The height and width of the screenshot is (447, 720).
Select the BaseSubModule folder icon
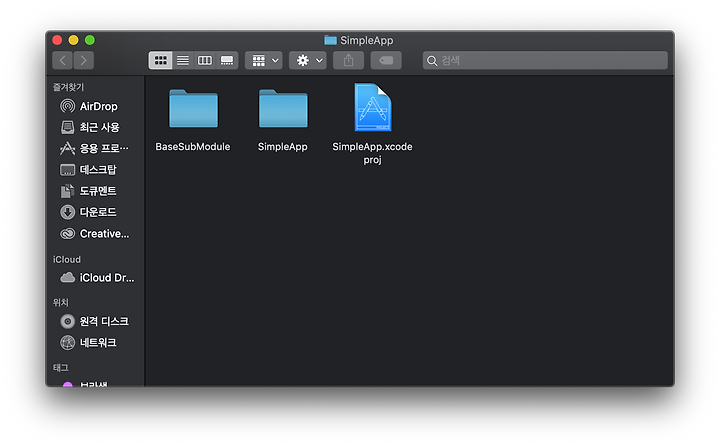tap(193, 108)
